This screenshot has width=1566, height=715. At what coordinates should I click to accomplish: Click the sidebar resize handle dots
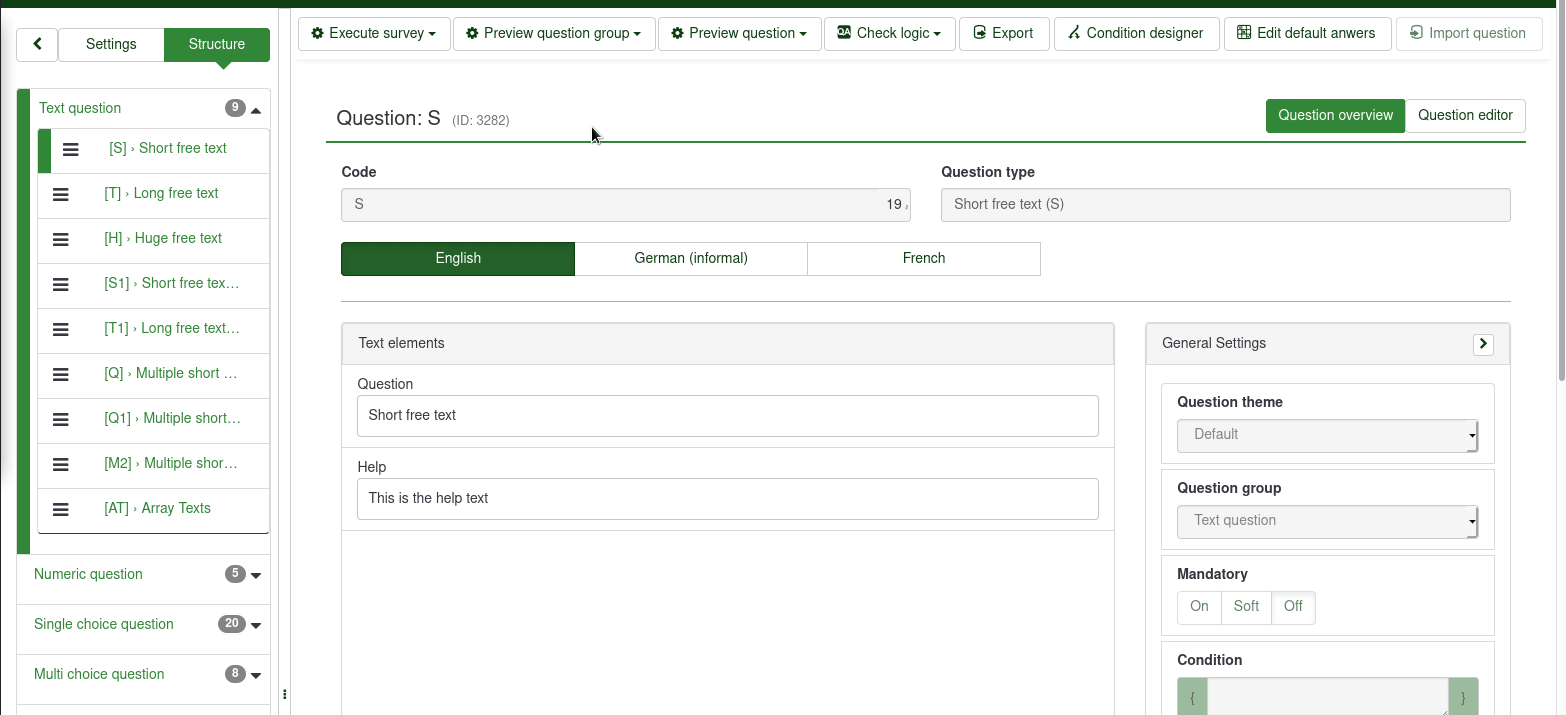tap(285, 694)
